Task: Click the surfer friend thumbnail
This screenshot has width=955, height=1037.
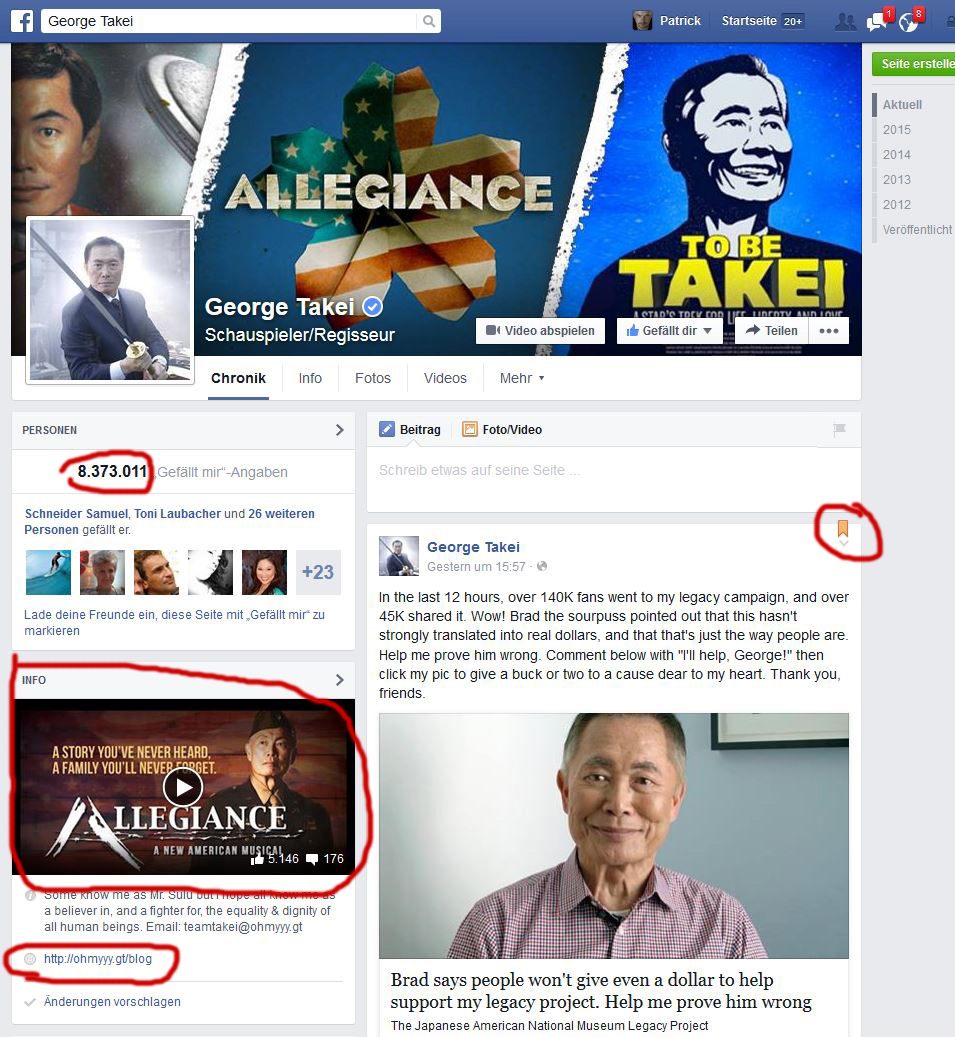Action: (x=48, y=572)
